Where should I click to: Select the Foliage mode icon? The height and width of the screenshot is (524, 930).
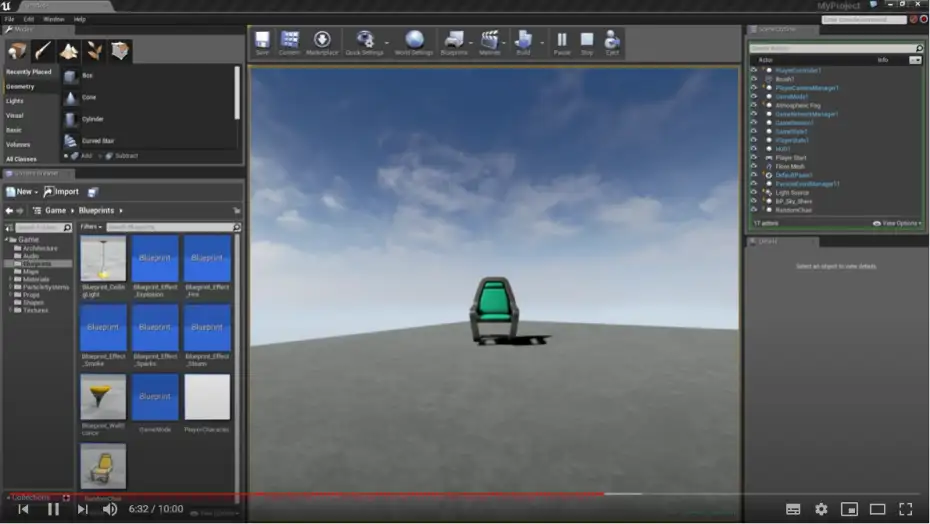coord(94,51)
